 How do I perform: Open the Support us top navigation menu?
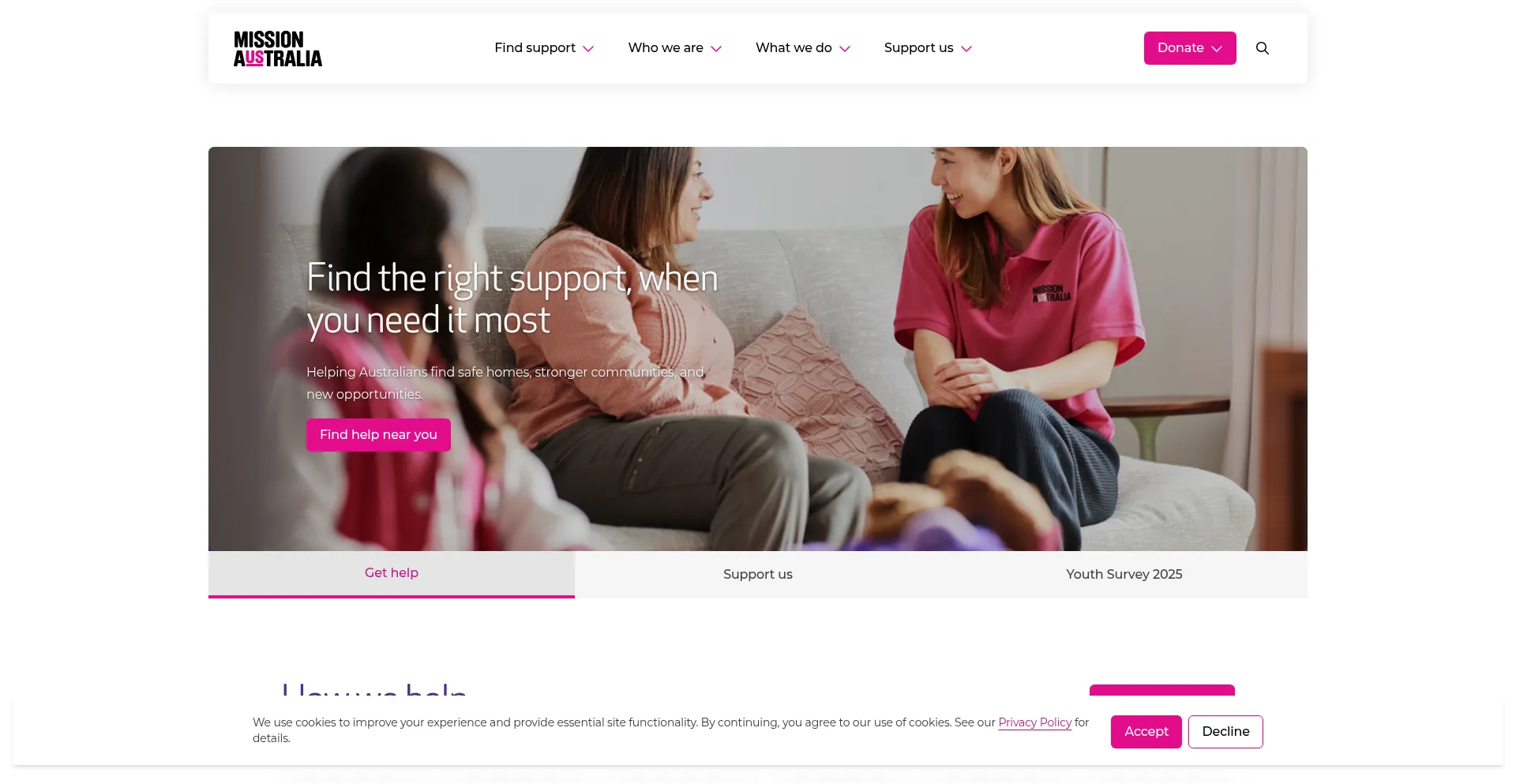(x=918, y=48)
